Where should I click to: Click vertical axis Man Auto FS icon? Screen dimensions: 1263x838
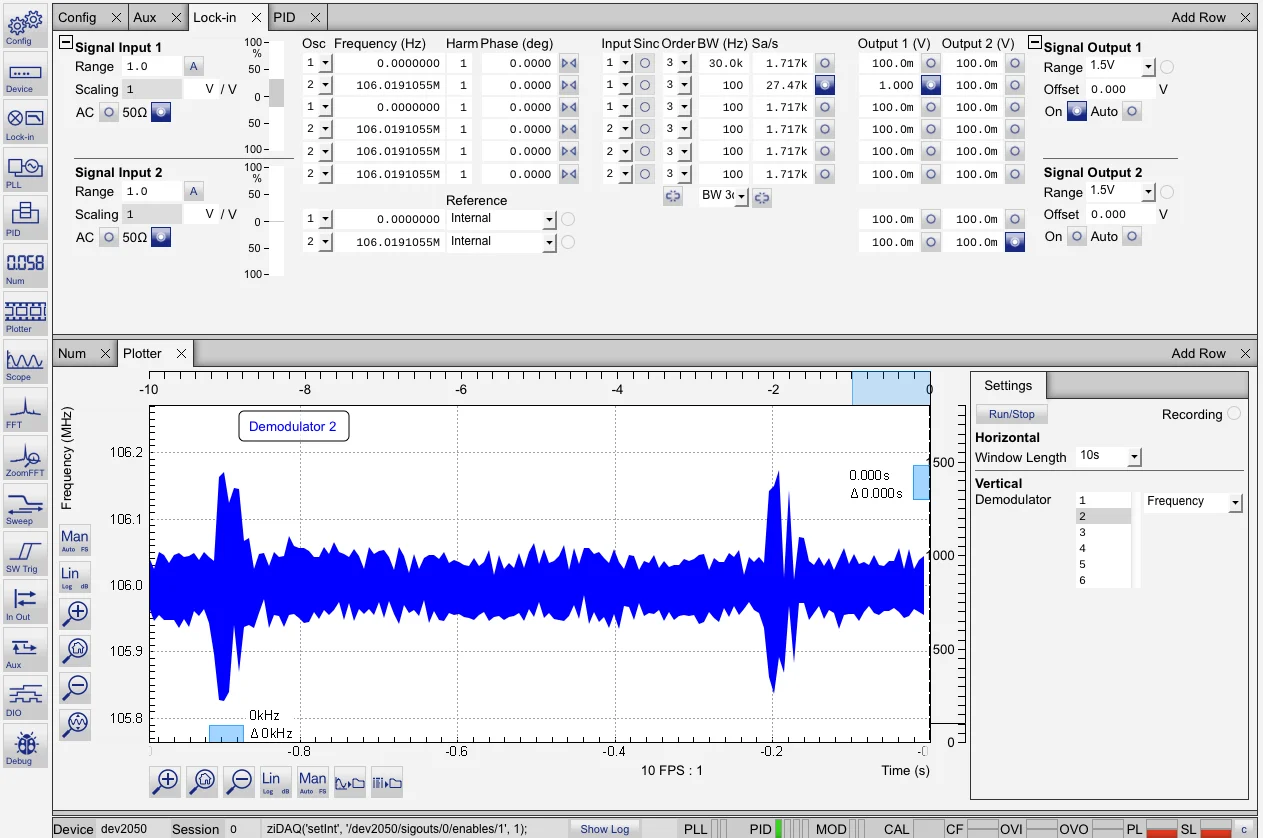pyautogui.click(x=75, y=541)
